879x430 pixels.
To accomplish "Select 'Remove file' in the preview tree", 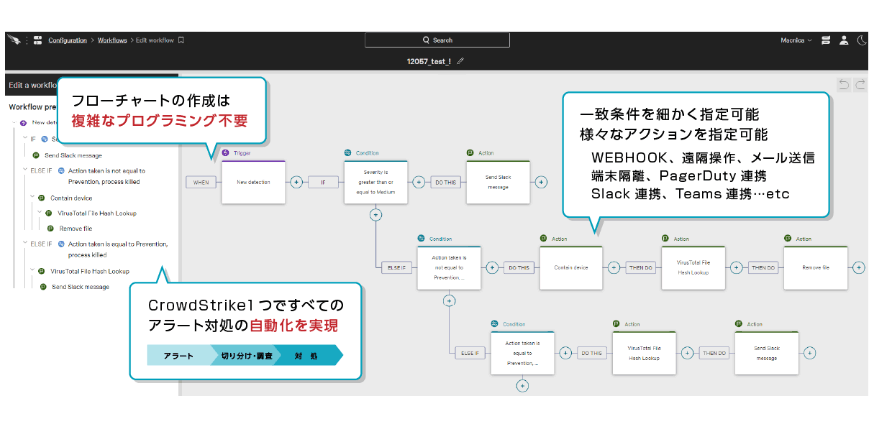I will [76, 229].
